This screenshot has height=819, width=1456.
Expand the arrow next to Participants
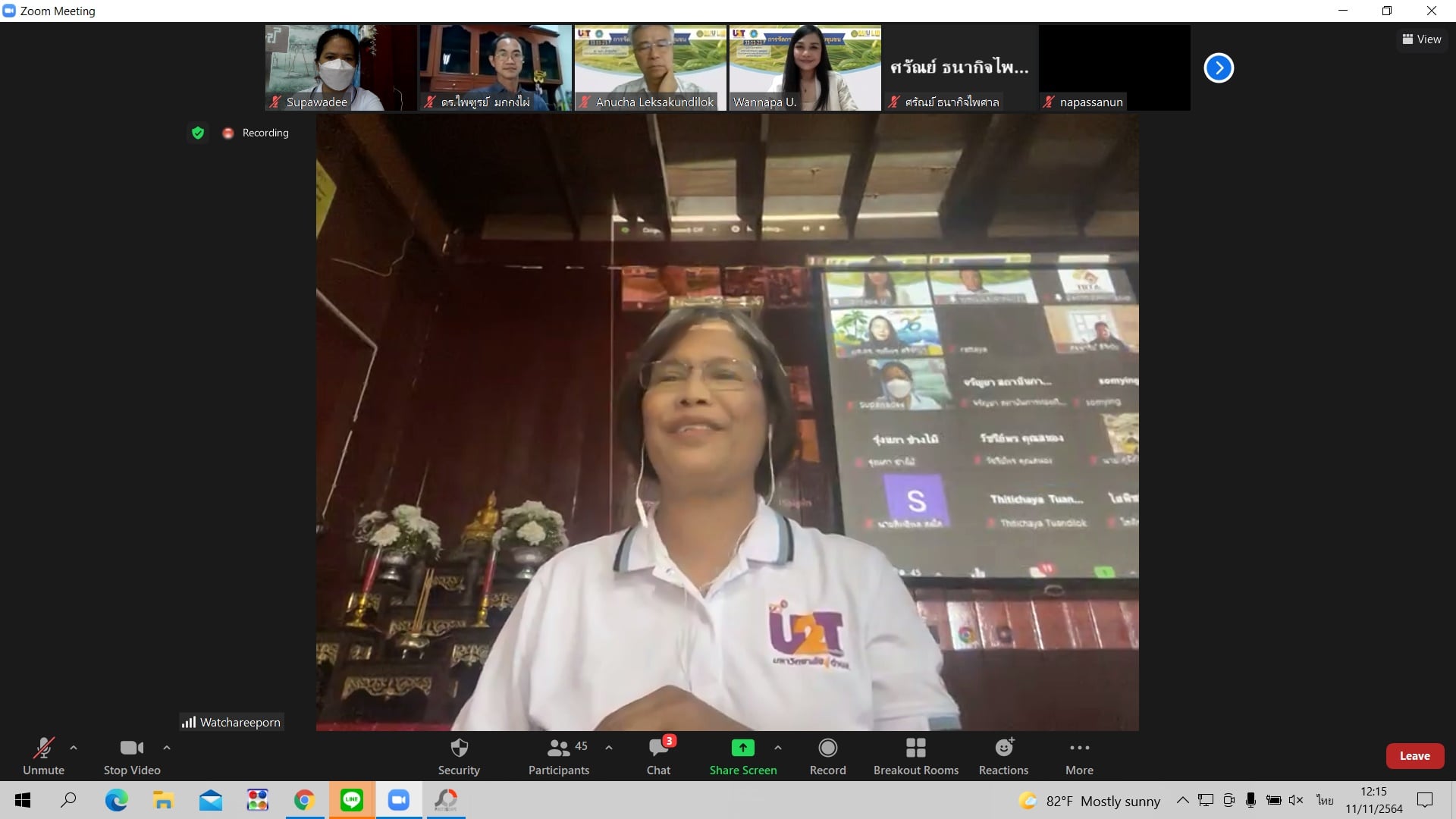(x=609, y=748)
